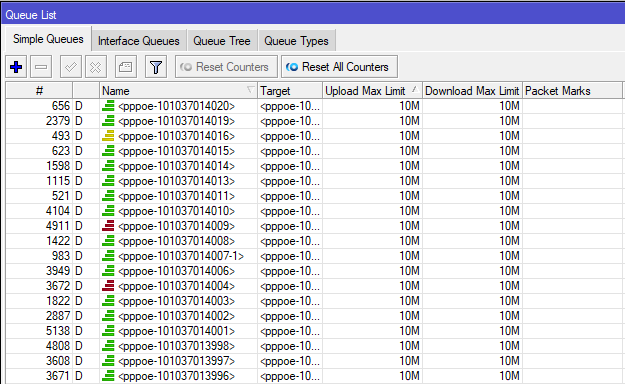Image resolution: width=625 pixels, height=384 pixels.
Task: Click Reset All Counters button
Action: [339, 67]
